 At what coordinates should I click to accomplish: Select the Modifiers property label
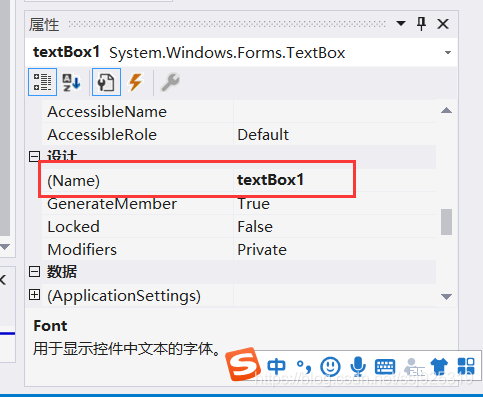82,250
